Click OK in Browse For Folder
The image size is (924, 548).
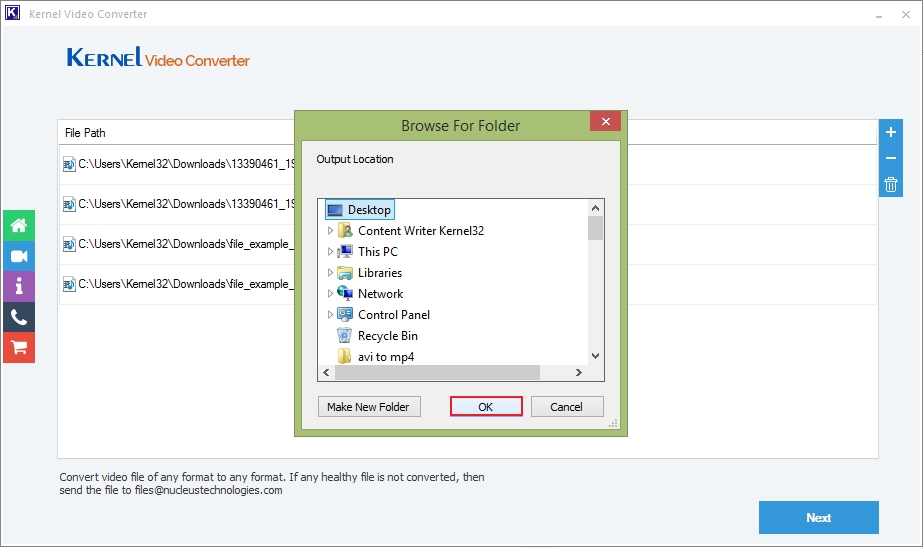coord(486,407)
